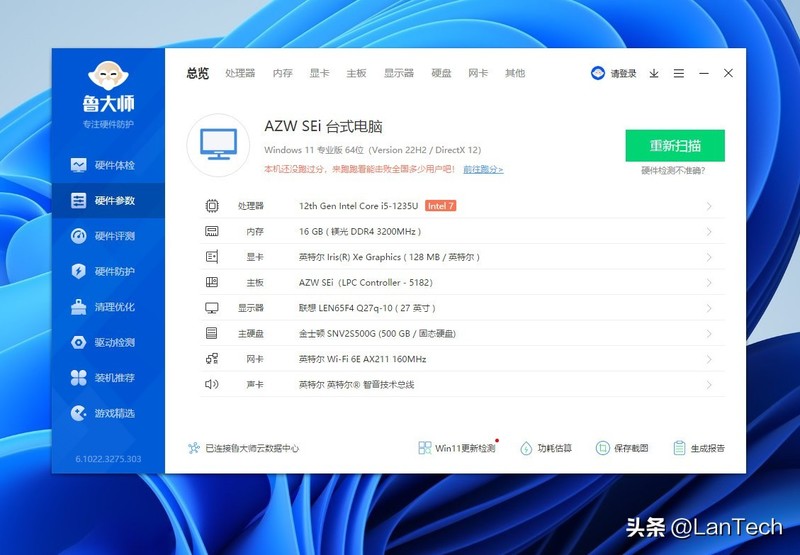The width and height of the screenshot is (800, 555).
Task: Click the sound card speaker icon
Action: point(211,384)
